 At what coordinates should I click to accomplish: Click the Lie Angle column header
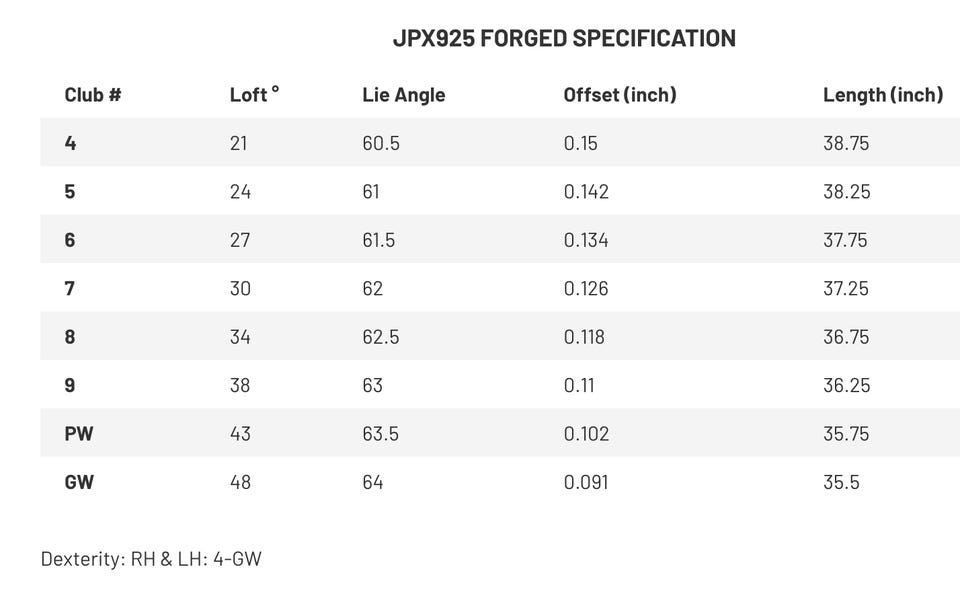coord(403,95)
